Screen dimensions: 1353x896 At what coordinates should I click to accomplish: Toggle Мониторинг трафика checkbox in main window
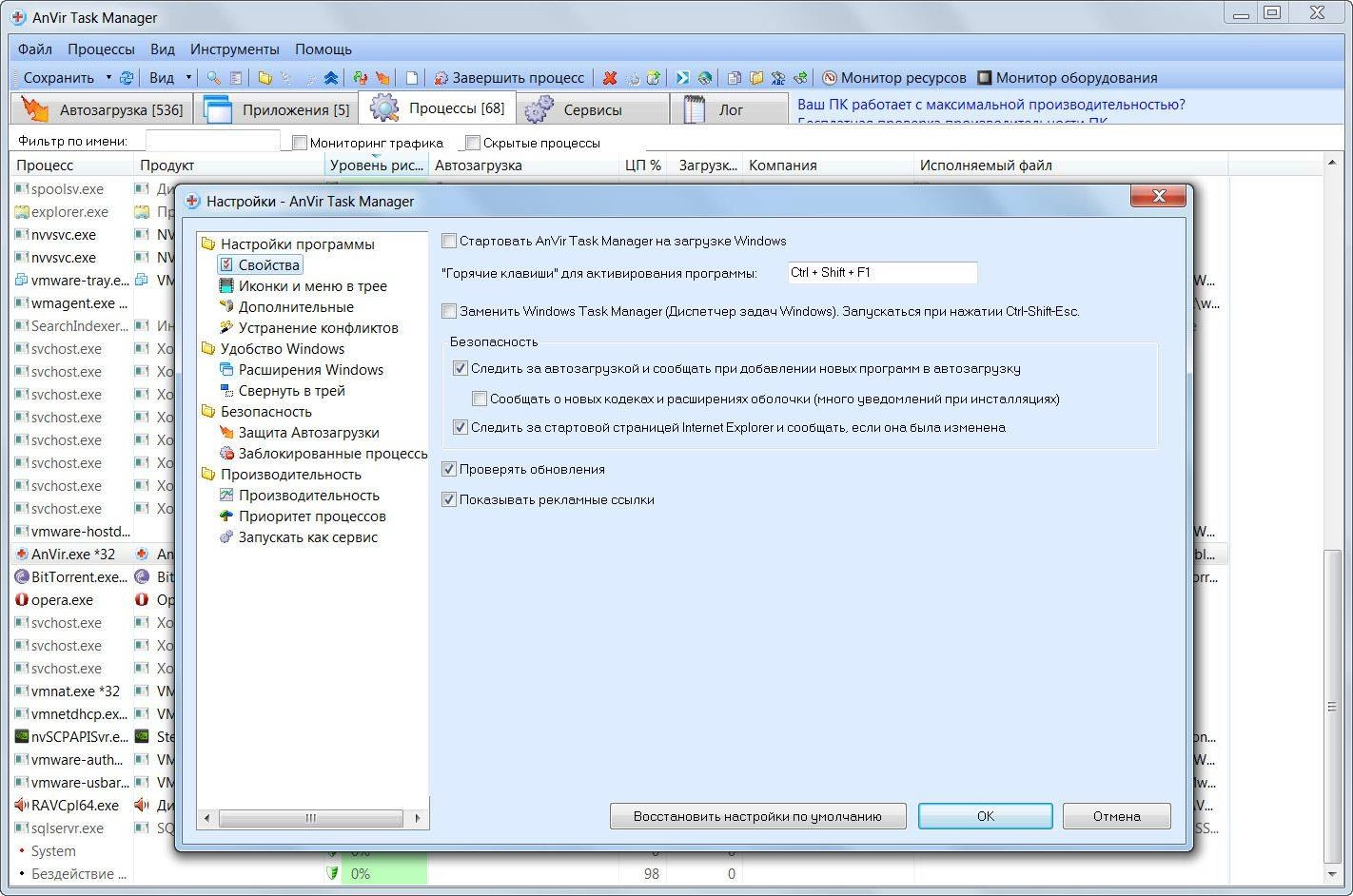(x=300, y=143)
